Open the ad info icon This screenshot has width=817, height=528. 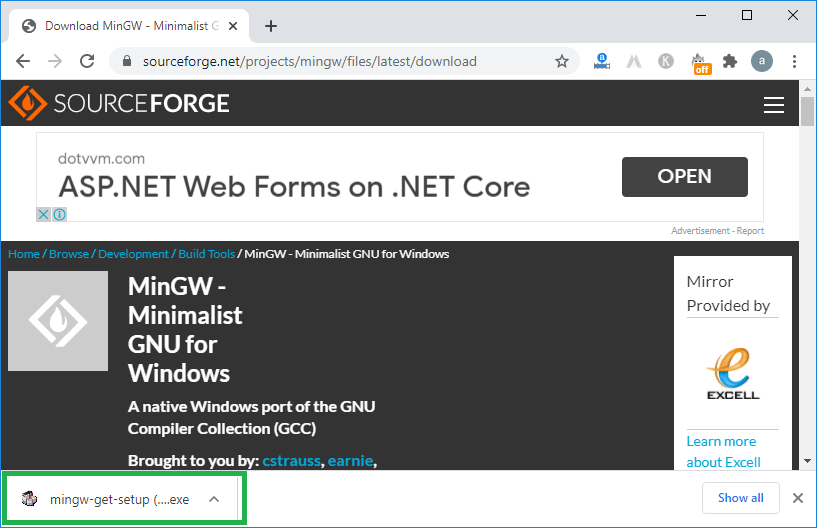(x=59, y=214)
